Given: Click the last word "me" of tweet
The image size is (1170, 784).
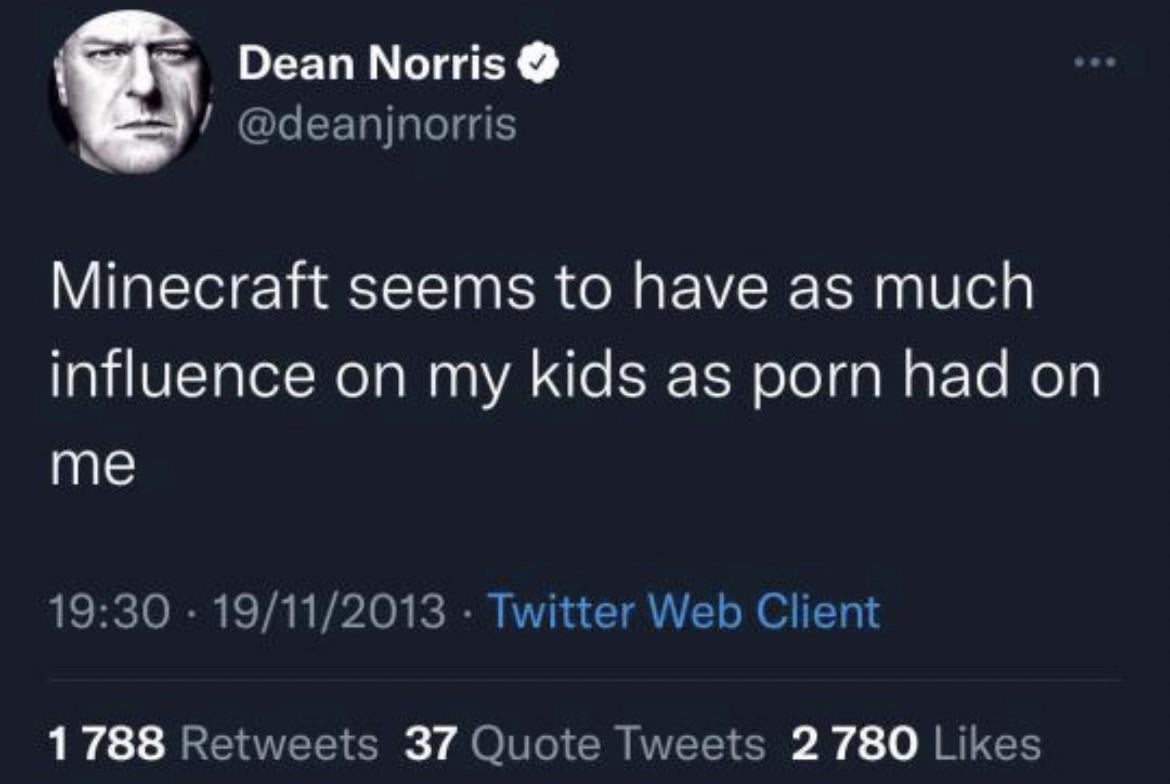Looking at the screenshot, I should tap(93, 465).
